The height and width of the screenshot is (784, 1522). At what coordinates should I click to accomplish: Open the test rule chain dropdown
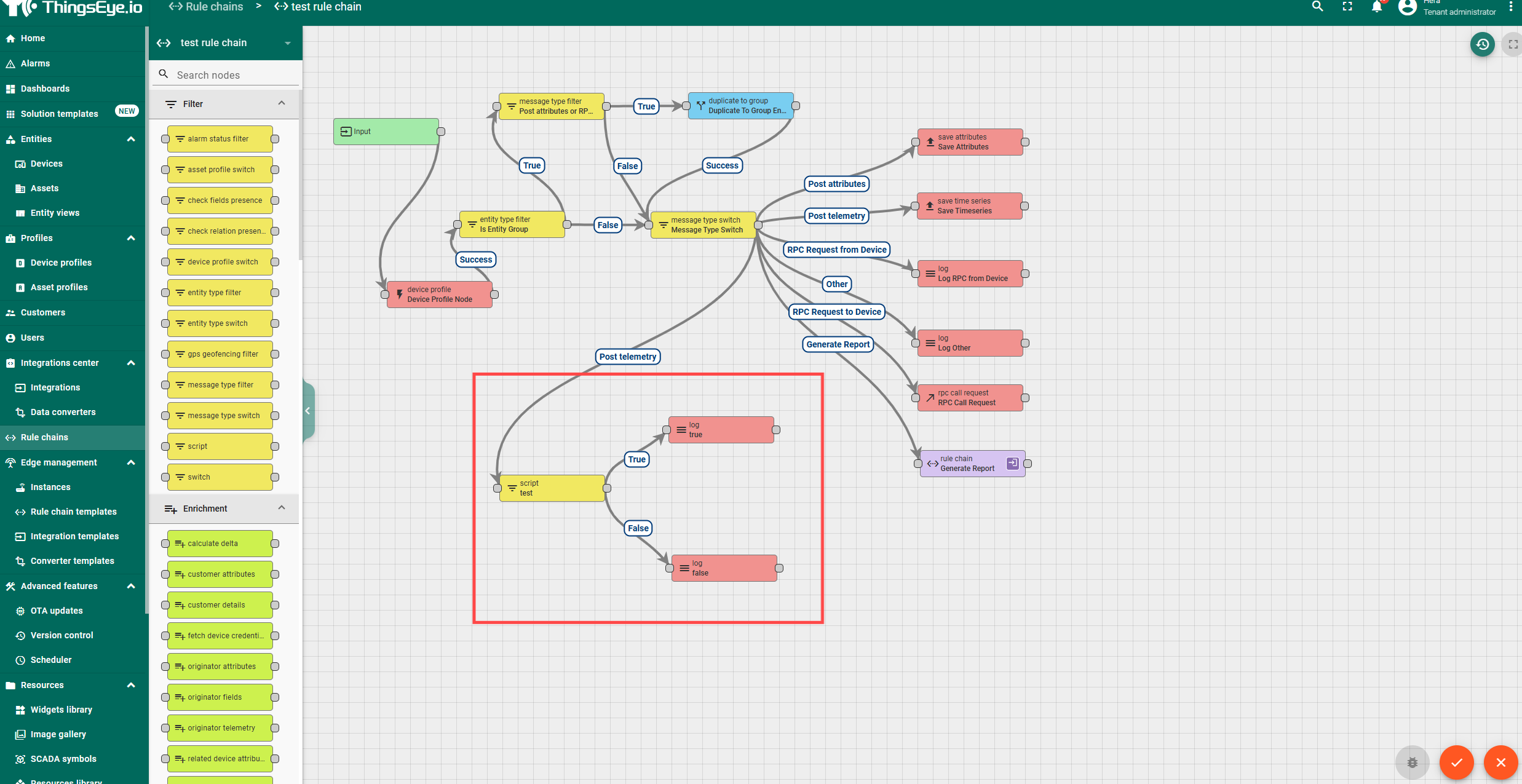[x=287, y=43]
